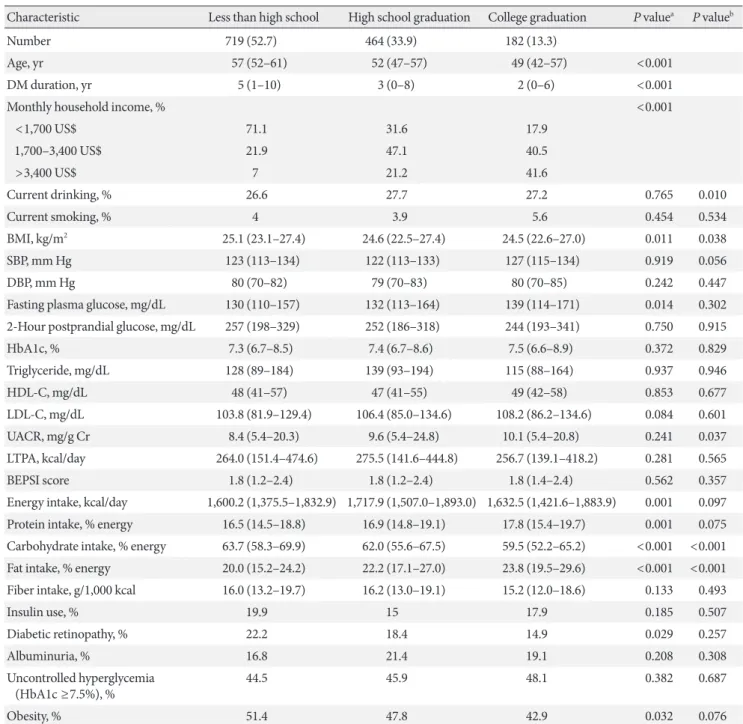The image size is (743, 724).
Task: Click the 'HbA1c, %' row label
Action: point(33,349)
